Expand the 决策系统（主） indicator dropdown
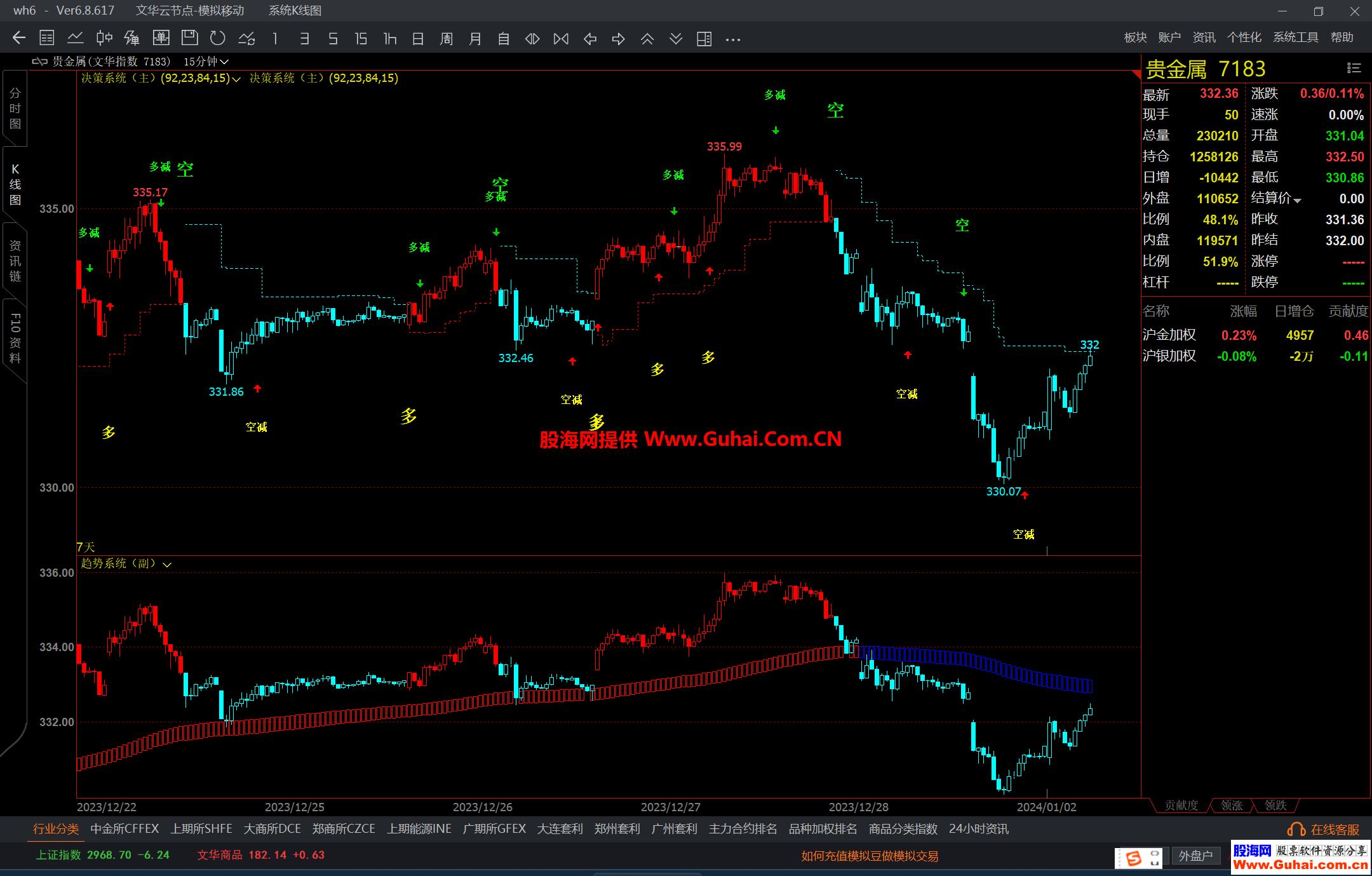Viewport: 1372px width, 876px height. coord(236,79)
